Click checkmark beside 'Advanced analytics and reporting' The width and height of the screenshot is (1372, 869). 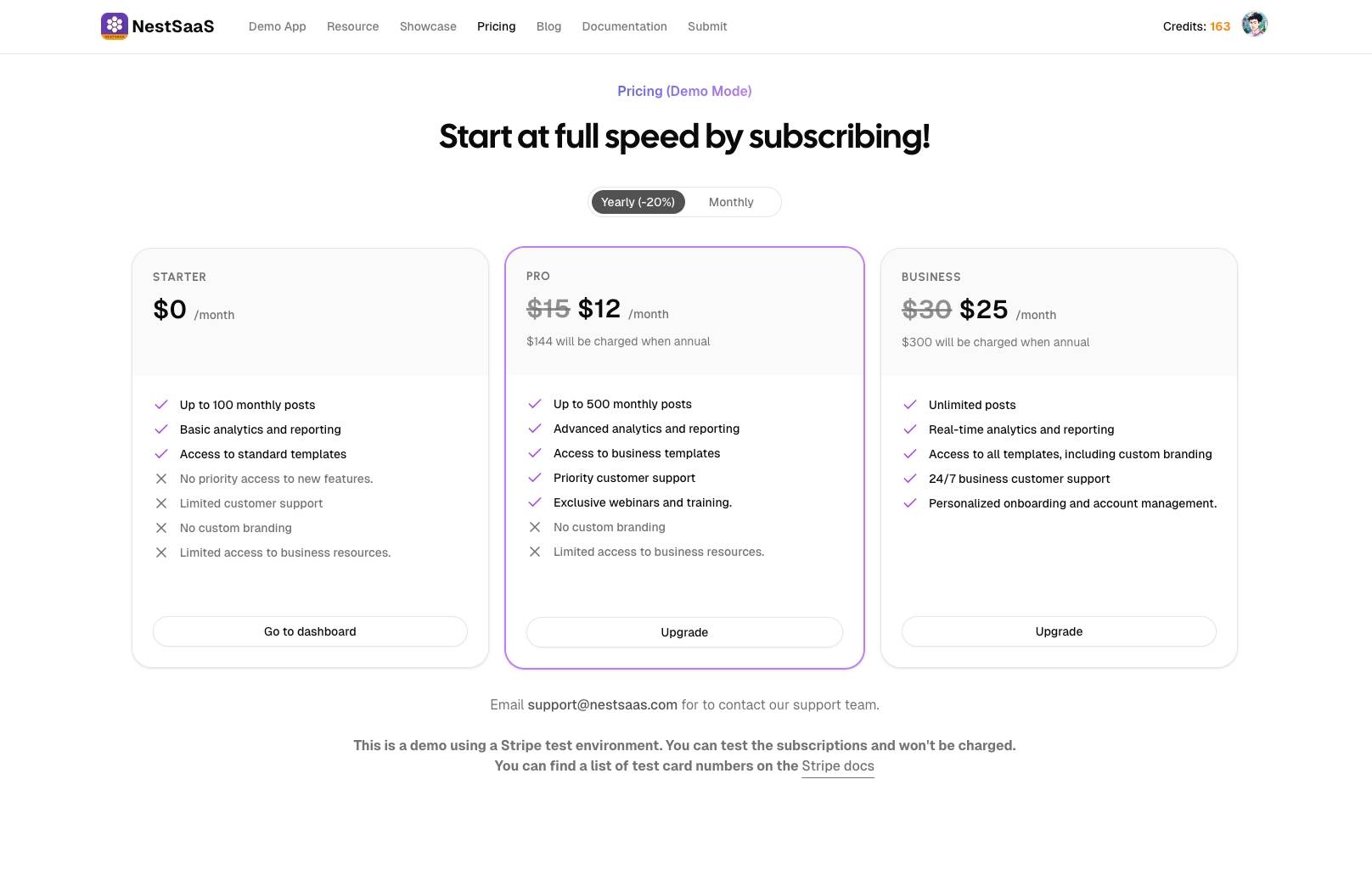click(535, 429)
